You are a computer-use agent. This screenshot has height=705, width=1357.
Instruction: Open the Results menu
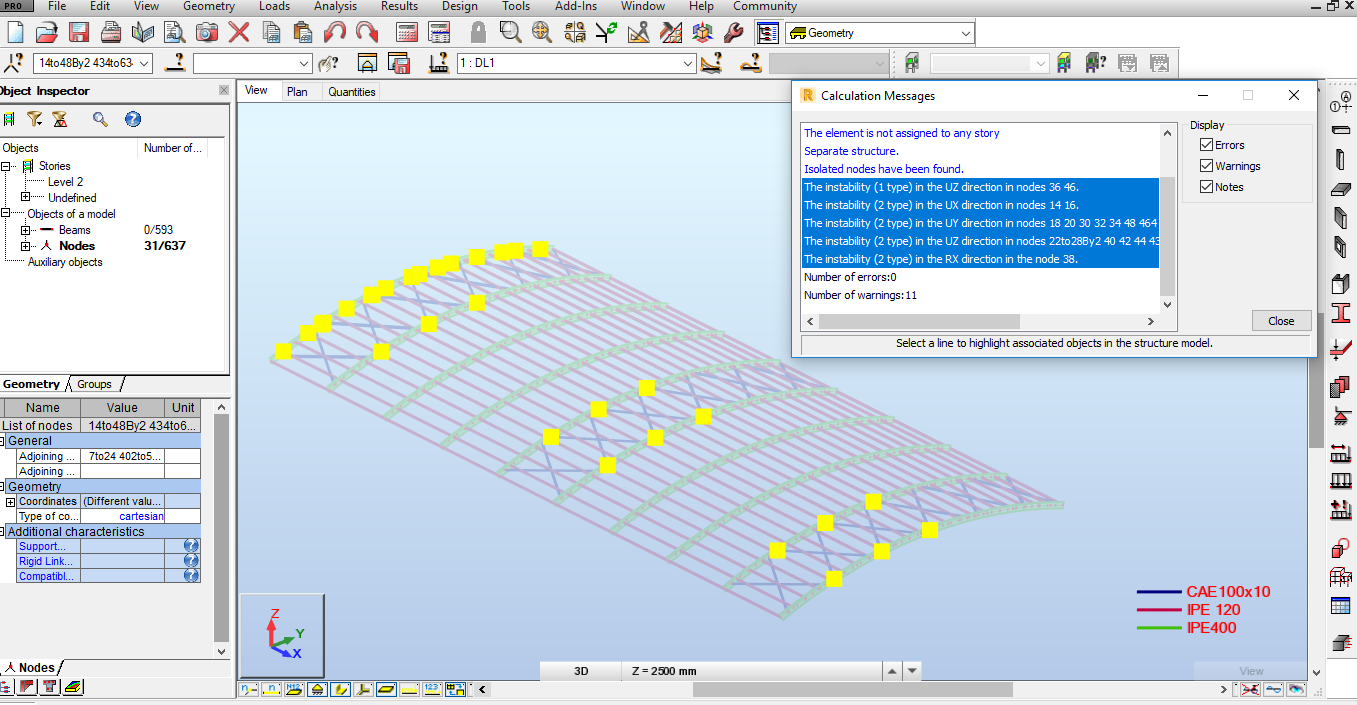pos(399,6)
